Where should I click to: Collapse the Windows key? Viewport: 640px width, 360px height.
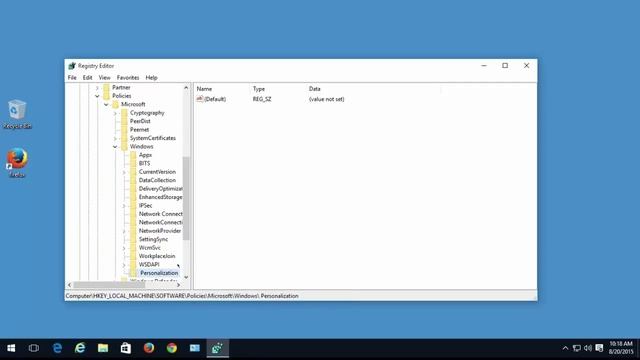115,147
